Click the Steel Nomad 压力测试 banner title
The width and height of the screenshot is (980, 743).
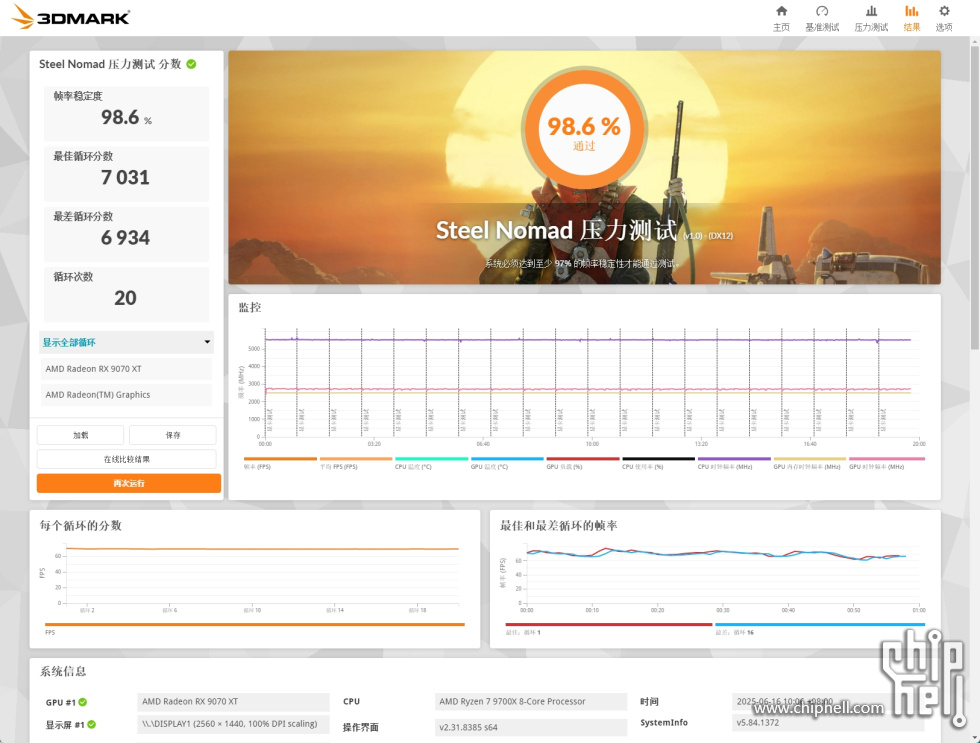pyautogui.click(x=556, y=230)
